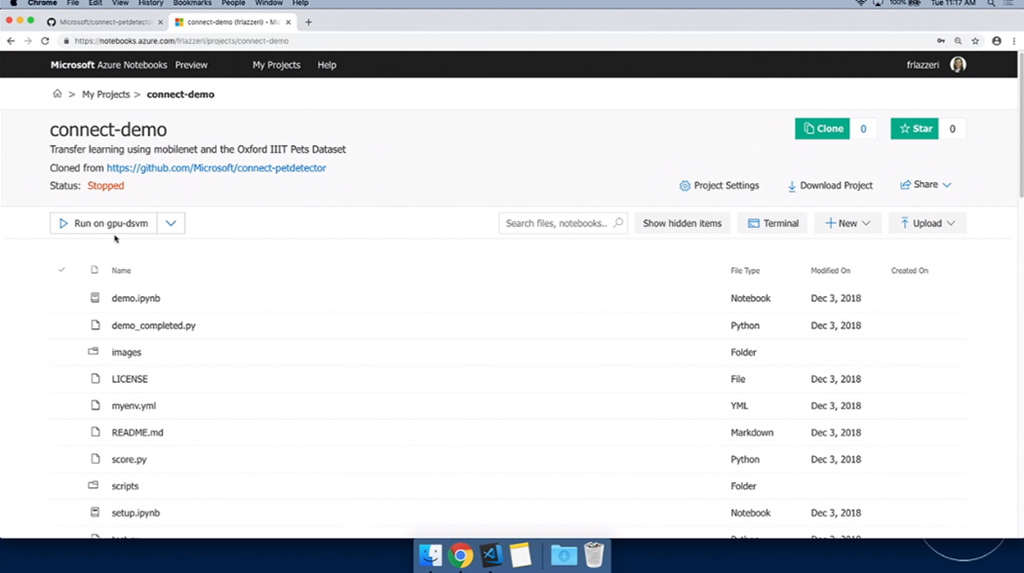The height and width of the screenshot is (573, 1024).
Task: Click the Clone button
Action: (822, 129)
